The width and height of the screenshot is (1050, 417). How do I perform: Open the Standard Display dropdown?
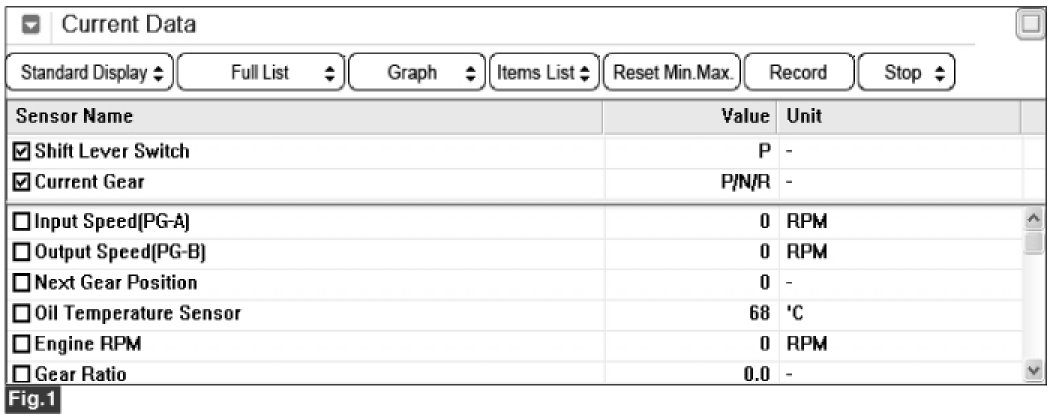coord(90,72)
